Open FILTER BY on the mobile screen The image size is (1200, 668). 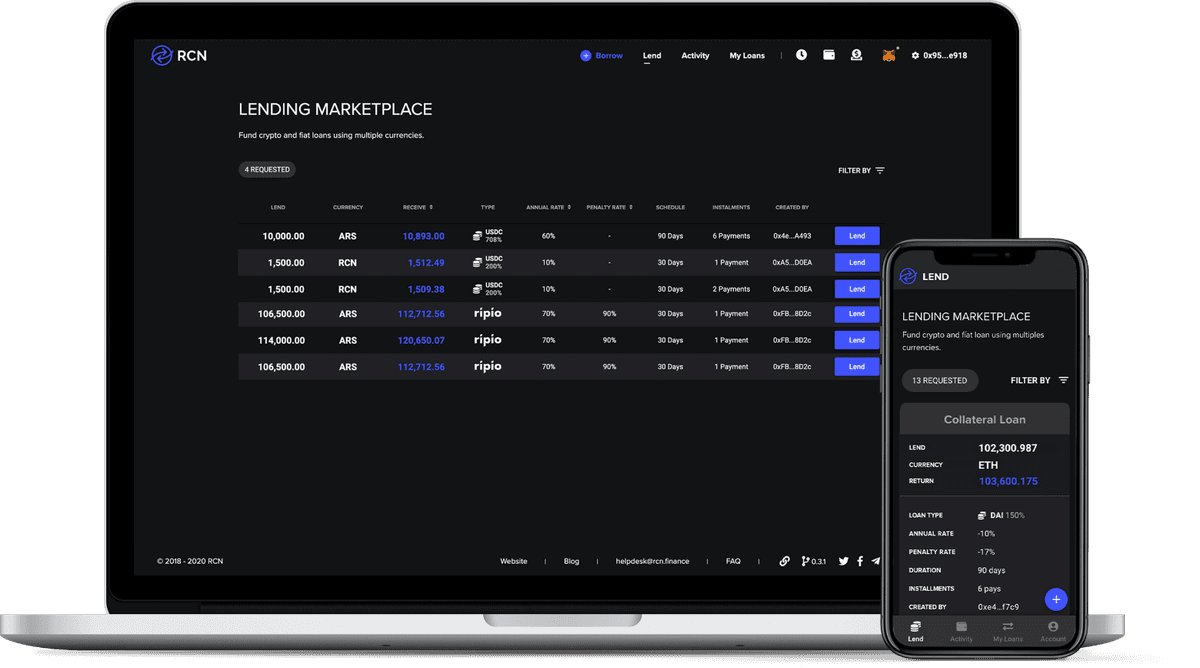tap(1040, 380)
